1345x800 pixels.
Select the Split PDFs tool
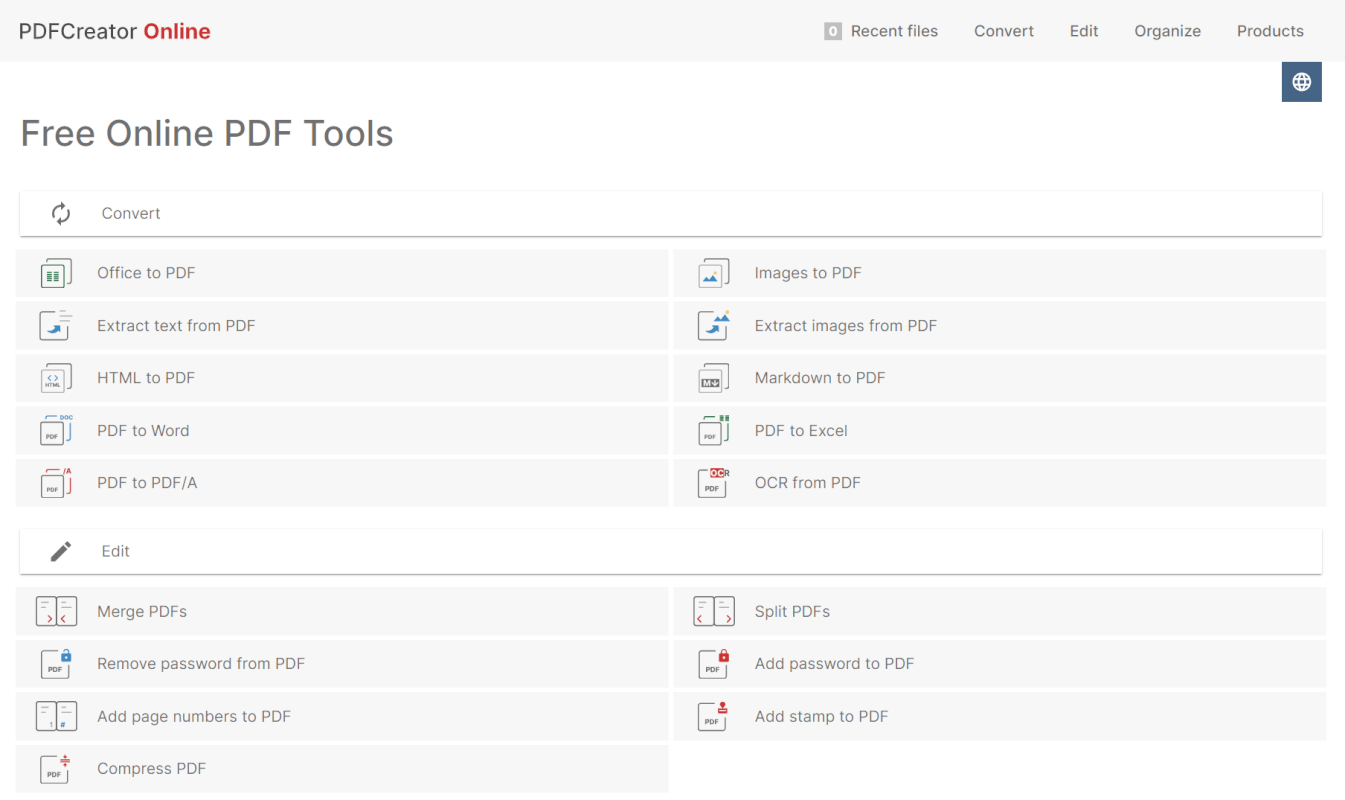(x=1000, y=611)
